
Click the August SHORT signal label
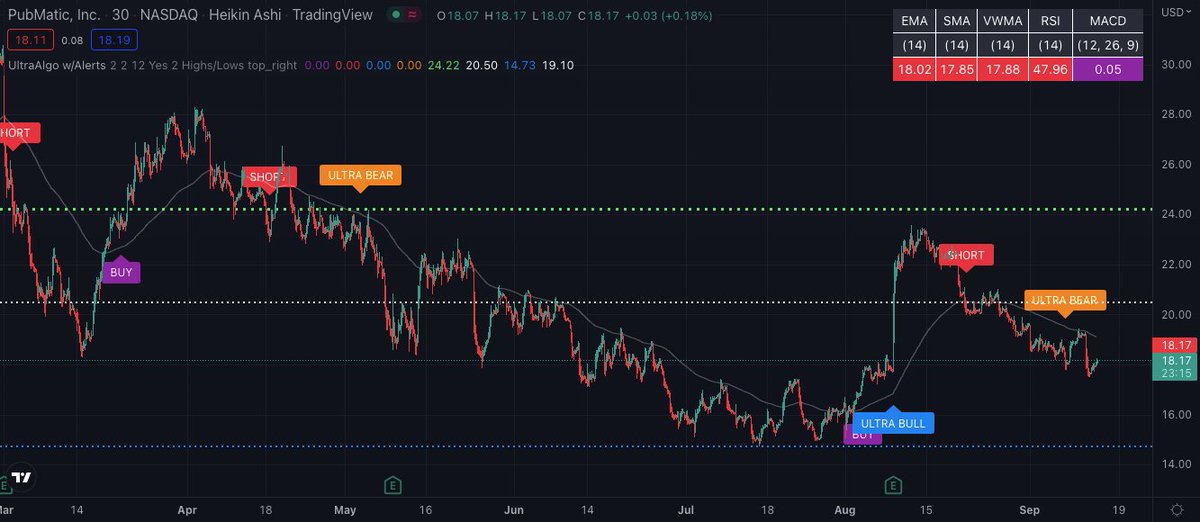[966, 256]
